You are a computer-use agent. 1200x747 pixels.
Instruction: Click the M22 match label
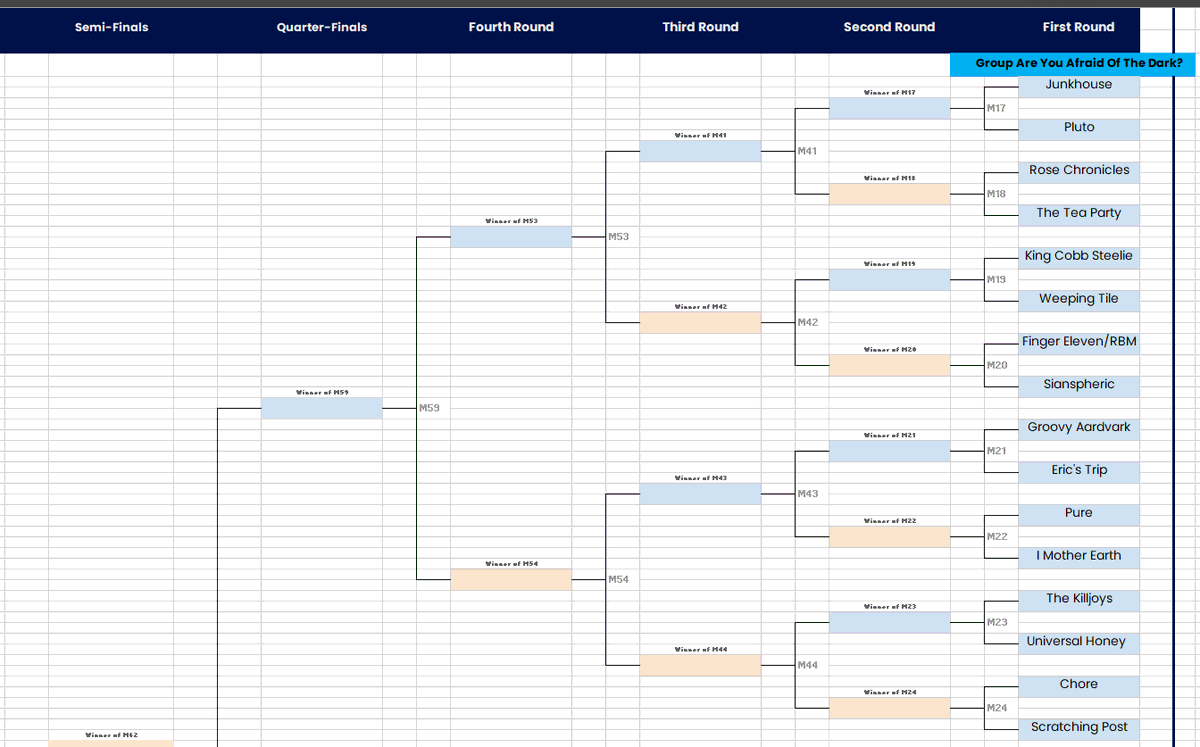point(997,537)
